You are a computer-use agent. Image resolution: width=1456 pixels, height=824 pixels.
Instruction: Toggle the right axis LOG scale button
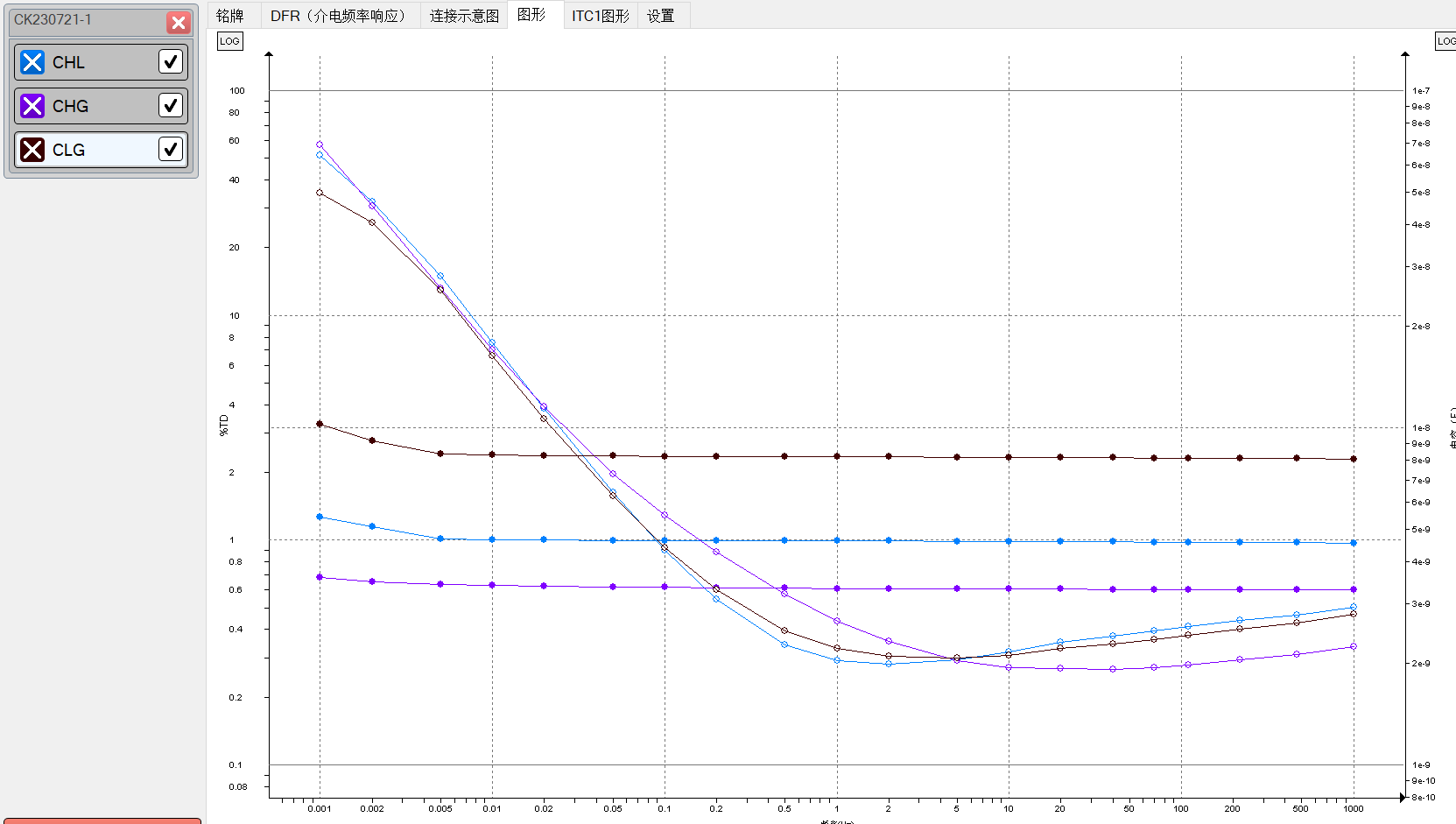1446,40
